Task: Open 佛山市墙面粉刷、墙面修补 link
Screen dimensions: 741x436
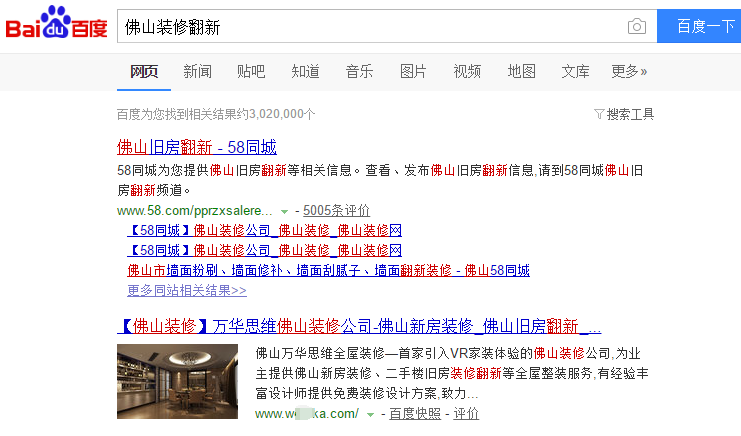Action: click(328, 271)
